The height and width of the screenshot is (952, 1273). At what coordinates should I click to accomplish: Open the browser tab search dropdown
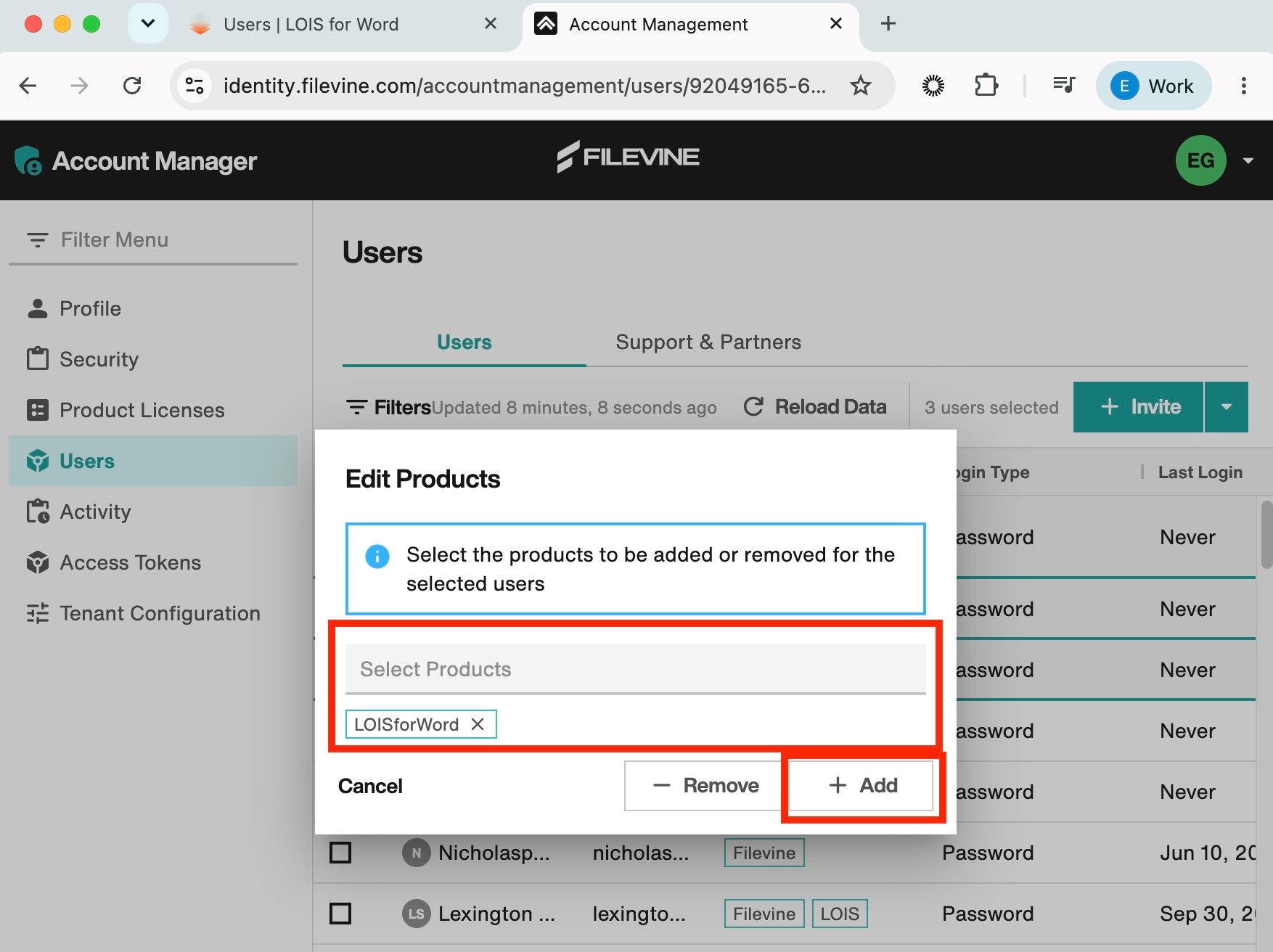tap(148, 23)
